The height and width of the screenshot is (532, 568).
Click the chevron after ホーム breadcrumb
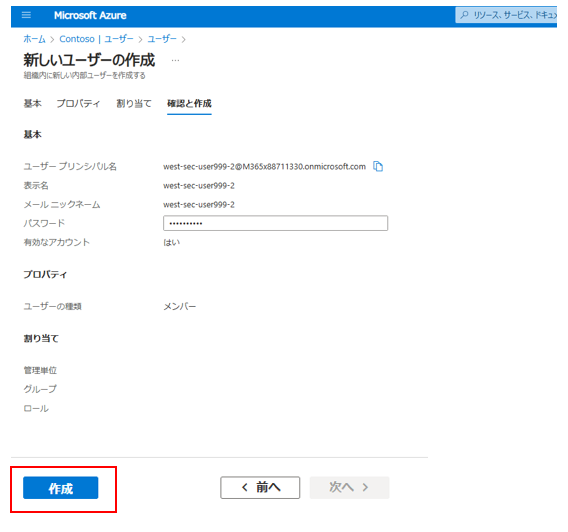point(52,39)
